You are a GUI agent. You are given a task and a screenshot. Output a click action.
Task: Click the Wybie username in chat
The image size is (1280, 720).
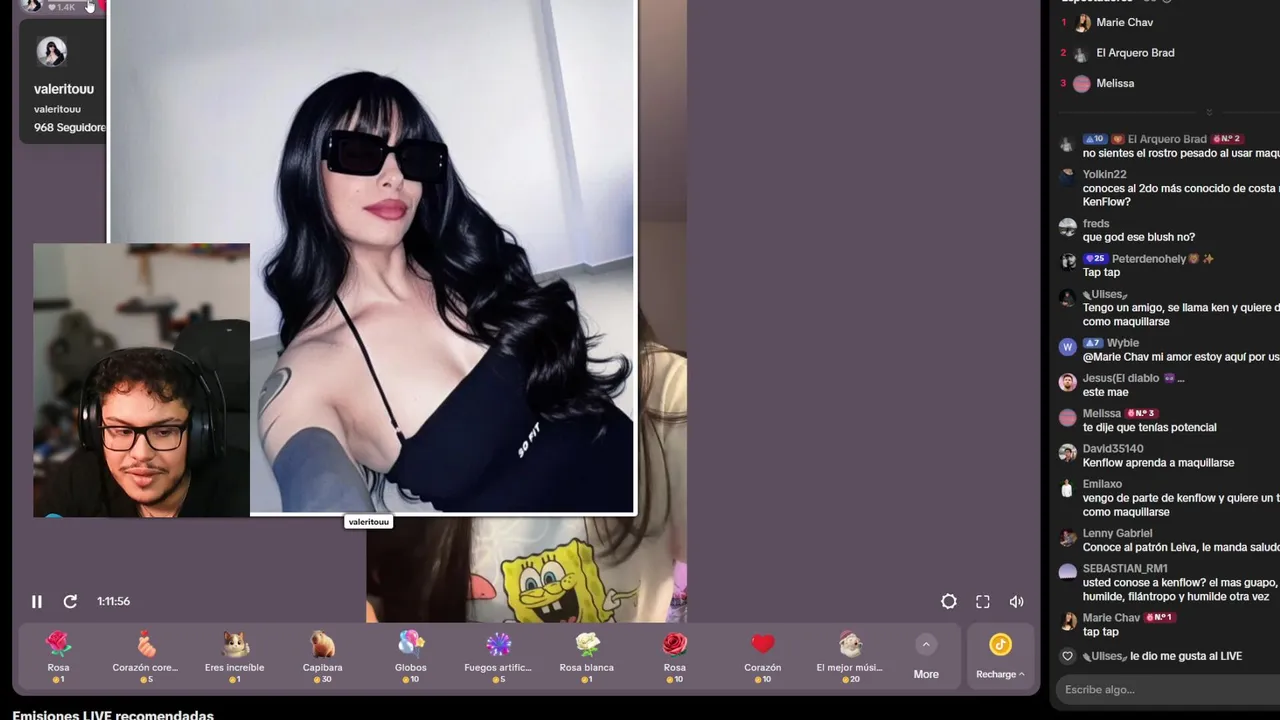(x=1123, y=343)
